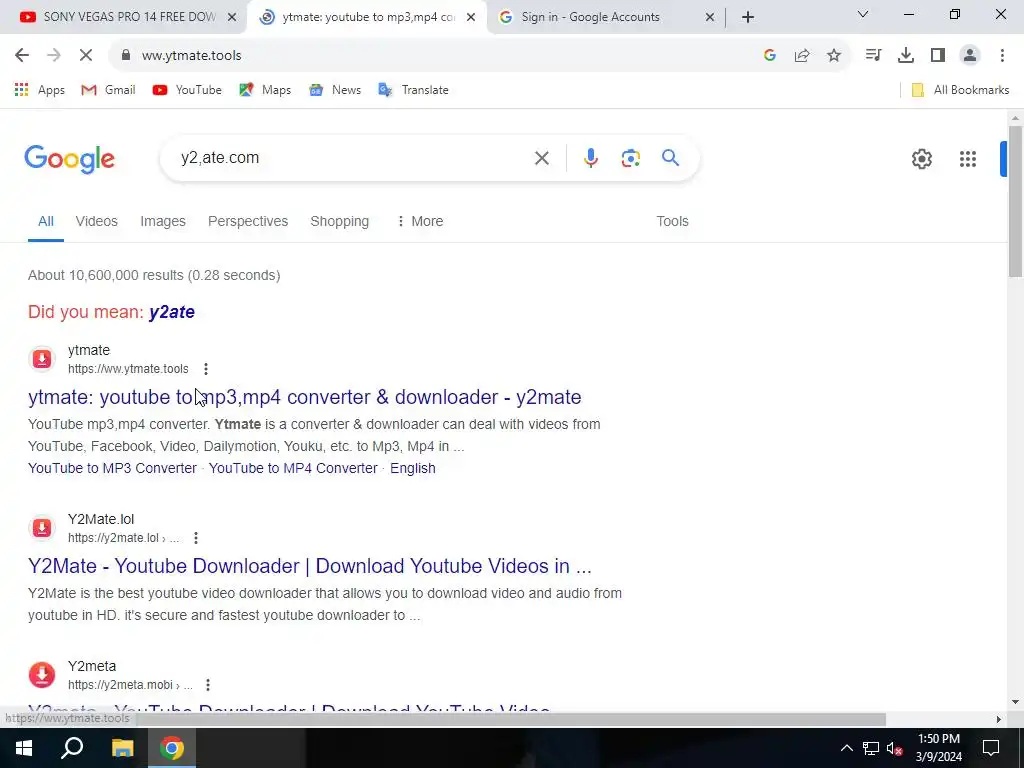
Task: Switch to Videos results
Action: (x=97, y=221)
